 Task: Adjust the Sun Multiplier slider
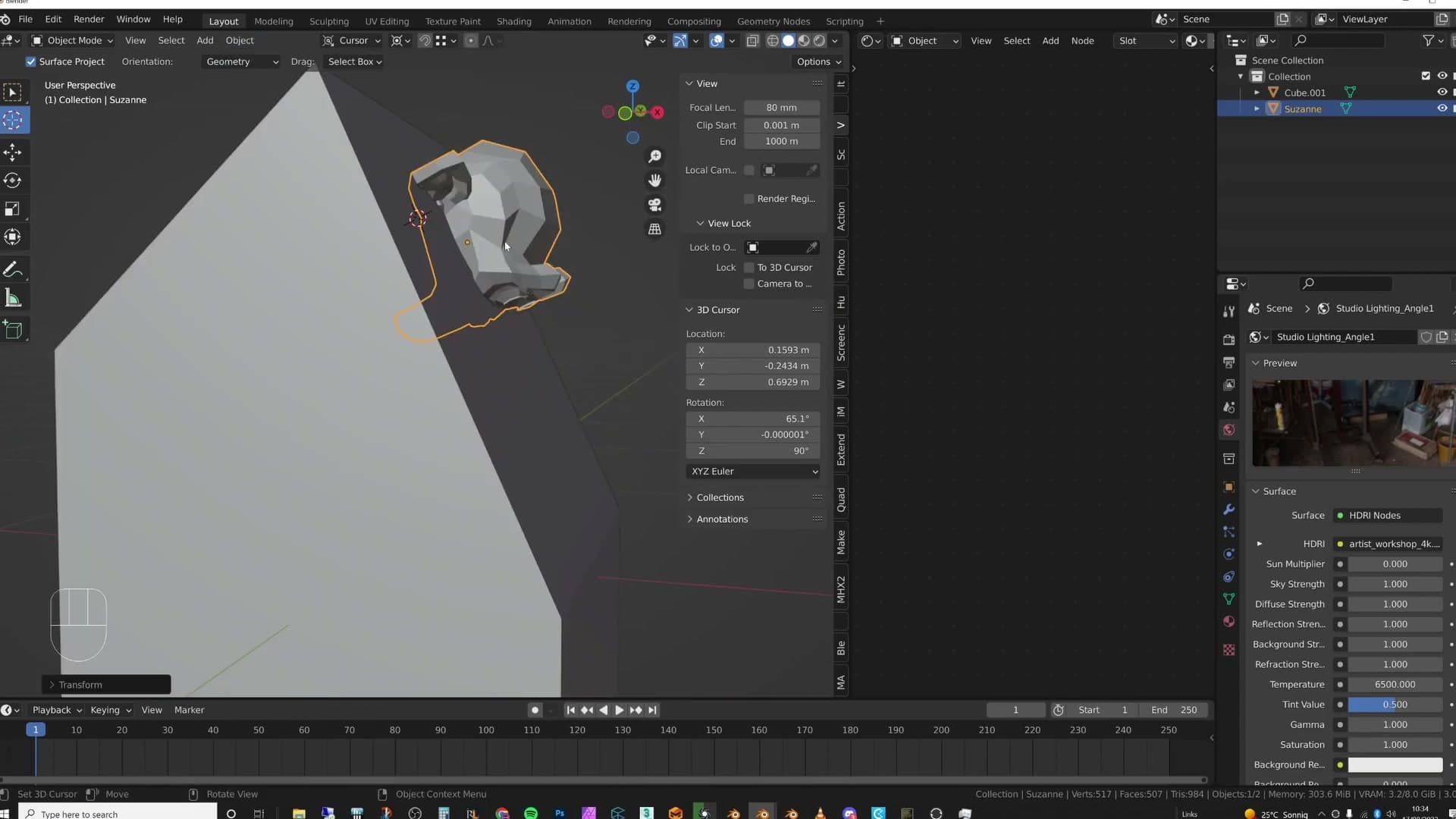(1395, 564)
